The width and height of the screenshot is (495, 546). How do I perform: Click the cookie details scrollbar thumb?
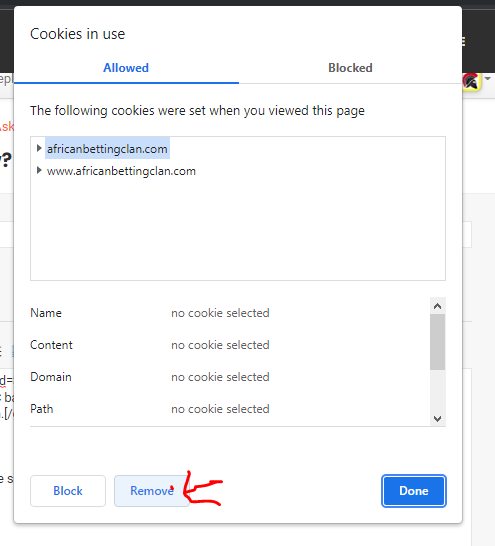(438, 342)
